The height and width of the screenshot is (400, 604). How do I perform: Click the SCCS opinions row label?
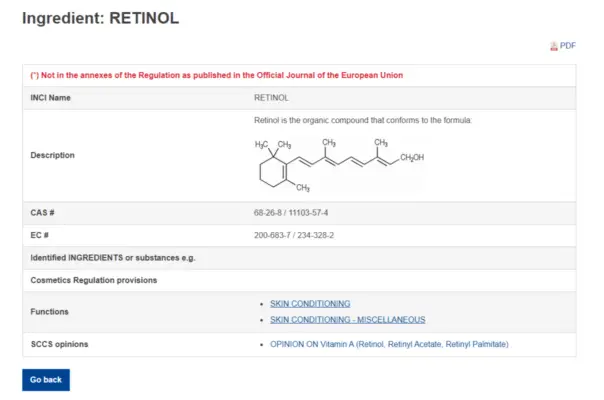point(59,345)
